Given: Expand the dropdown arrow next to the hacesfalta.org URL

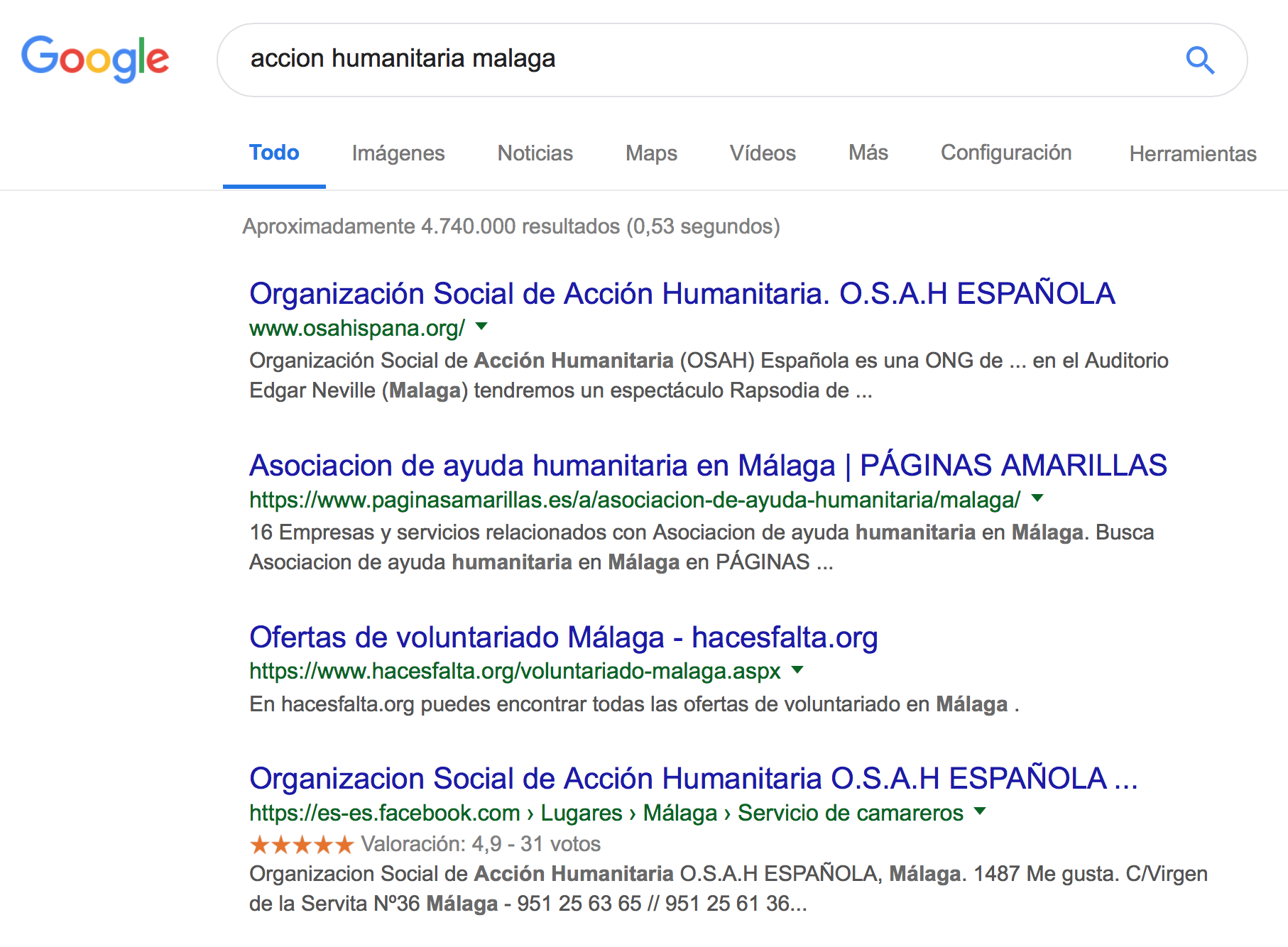Looking at the screenshot, I should tap(797, 669).
